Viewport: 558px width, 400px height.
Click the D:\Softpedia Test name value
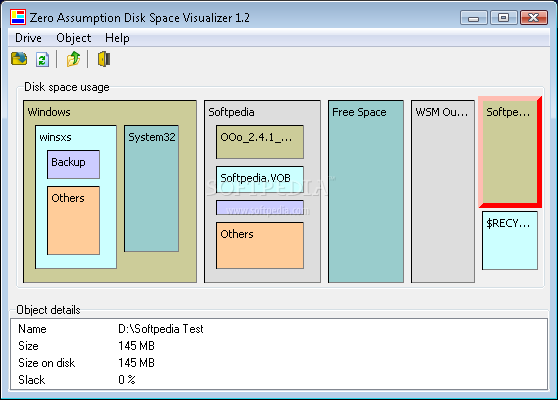point(160,329)
